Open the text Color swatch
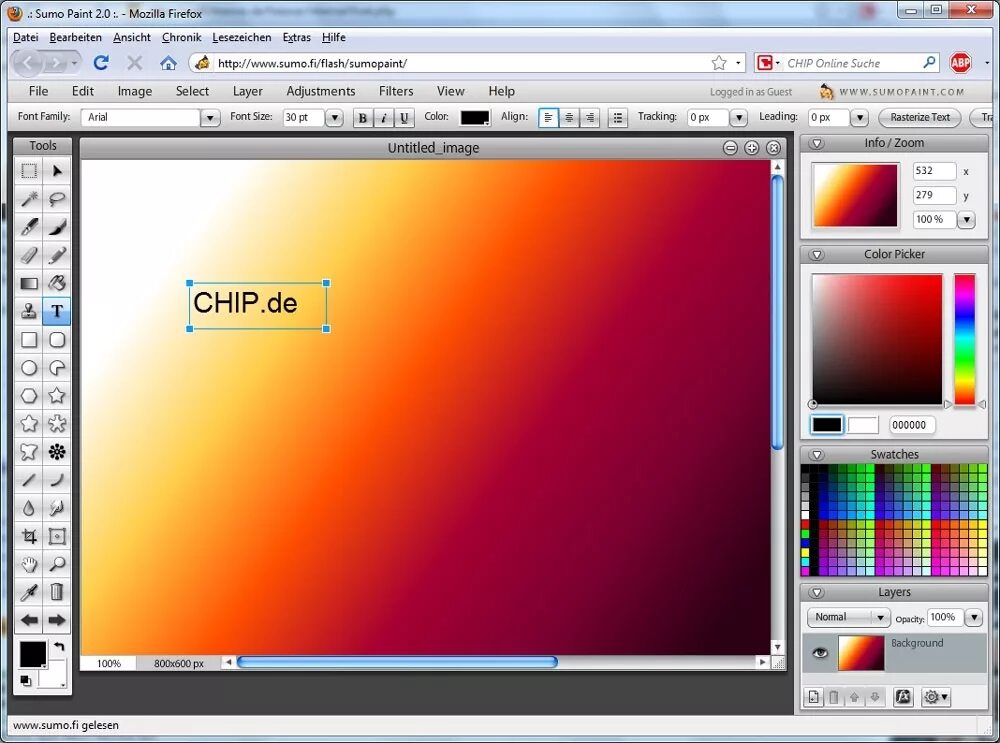The image size is (1000, 743). pyautogui.click(x=475, y=117)
